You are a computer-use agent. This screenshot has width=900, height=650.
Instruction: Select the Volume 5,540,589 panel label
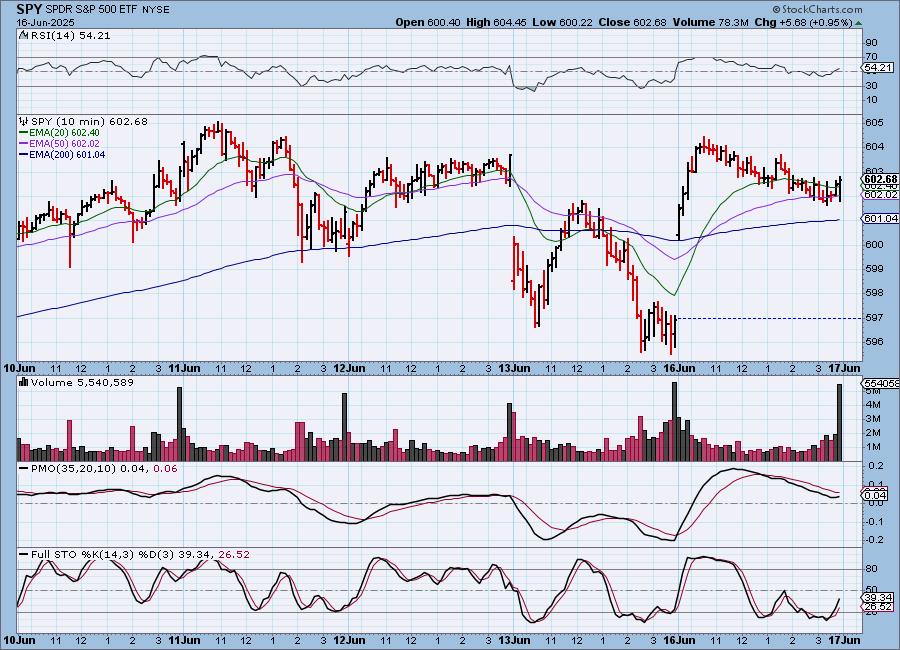click(x=82, y=382)
